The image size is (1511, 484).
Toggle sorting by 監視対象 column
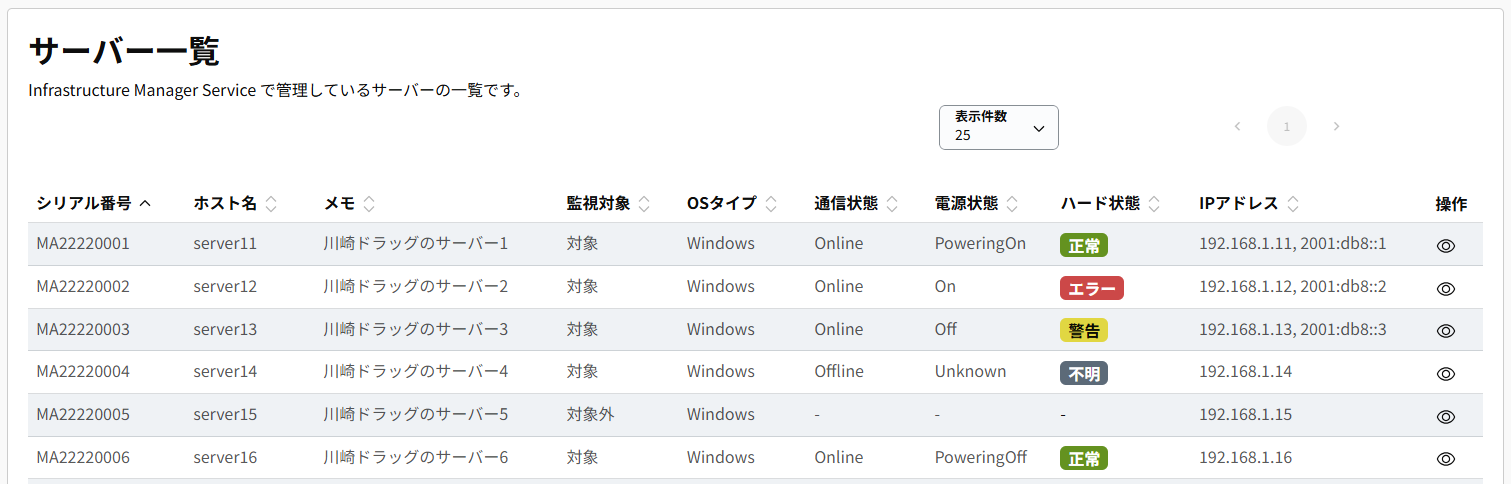coord(644,204)
